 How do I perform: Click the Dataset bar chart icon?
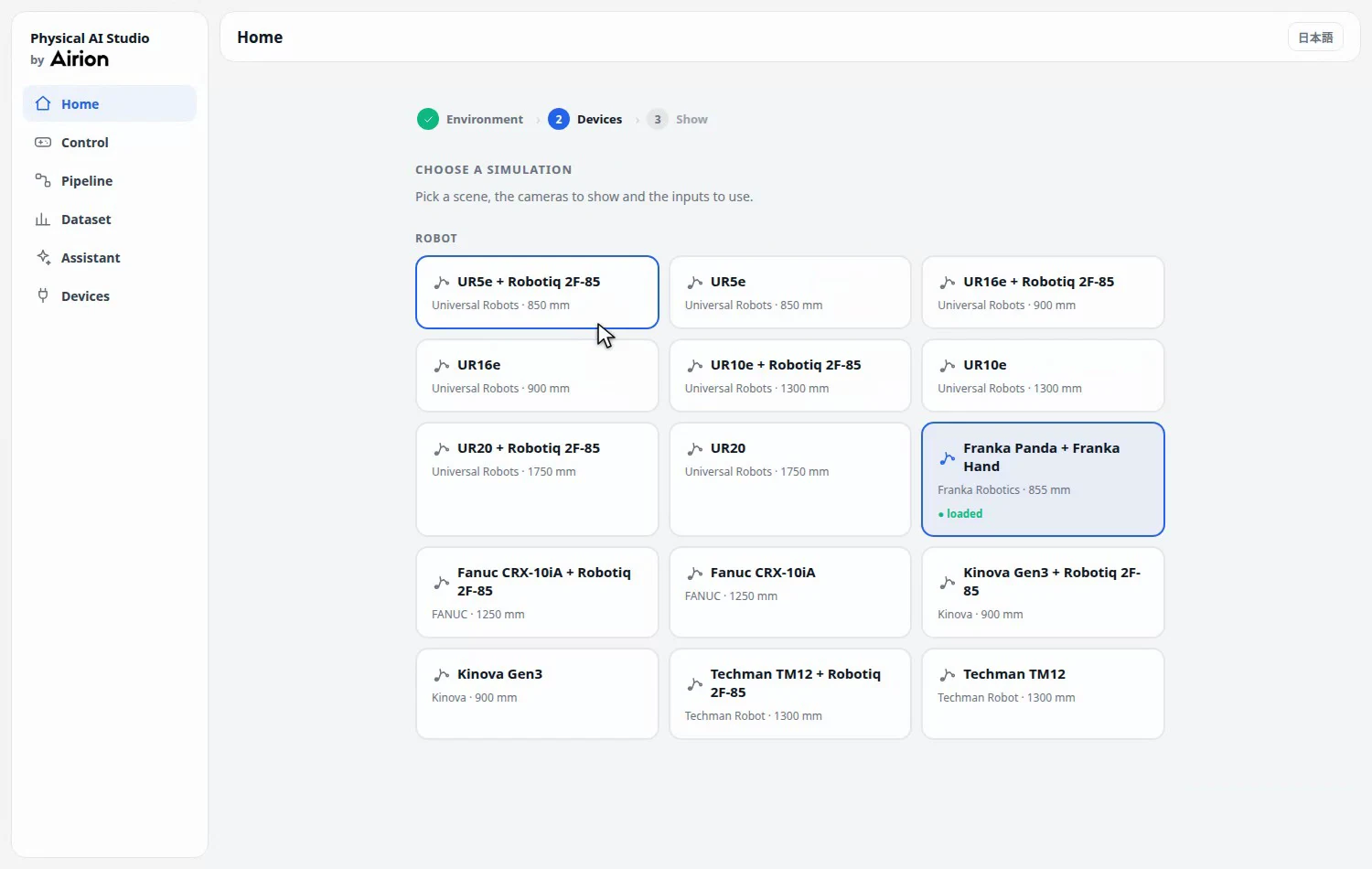43,219
